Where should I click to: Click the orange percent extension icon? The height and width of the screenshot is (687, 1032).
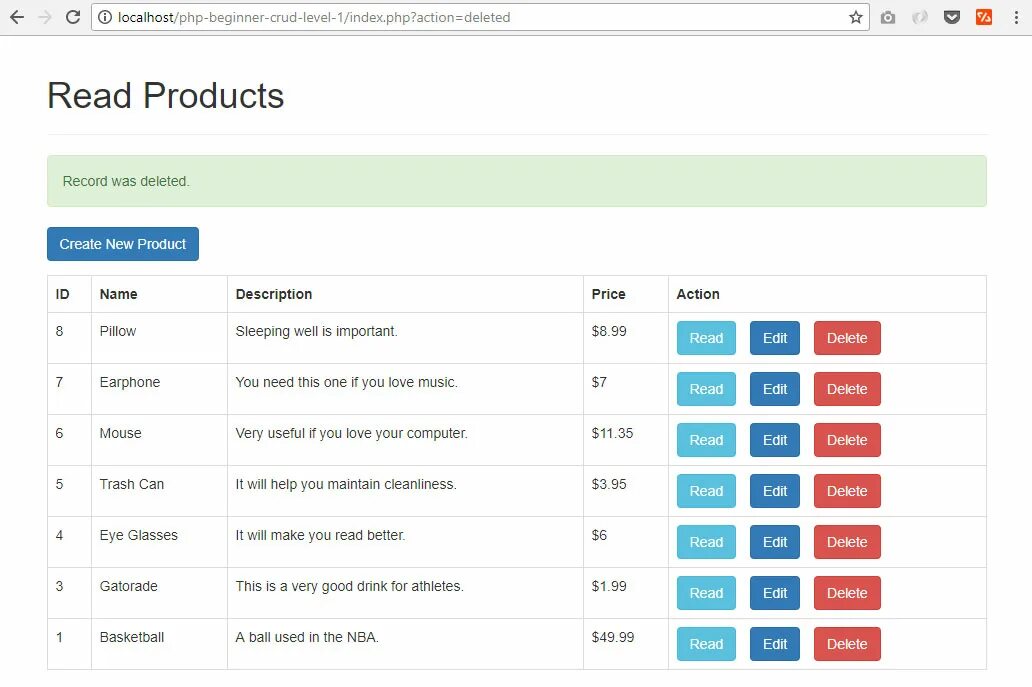click(x=983, y=17)
